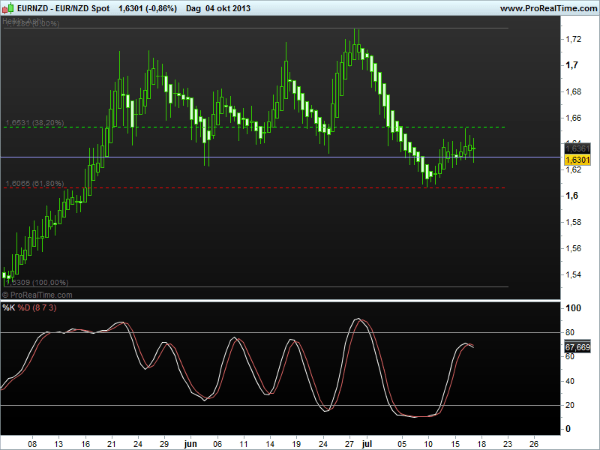Click the date '04 okt 2013'
This screenshot has width=600, height=450.
[228, 8]
